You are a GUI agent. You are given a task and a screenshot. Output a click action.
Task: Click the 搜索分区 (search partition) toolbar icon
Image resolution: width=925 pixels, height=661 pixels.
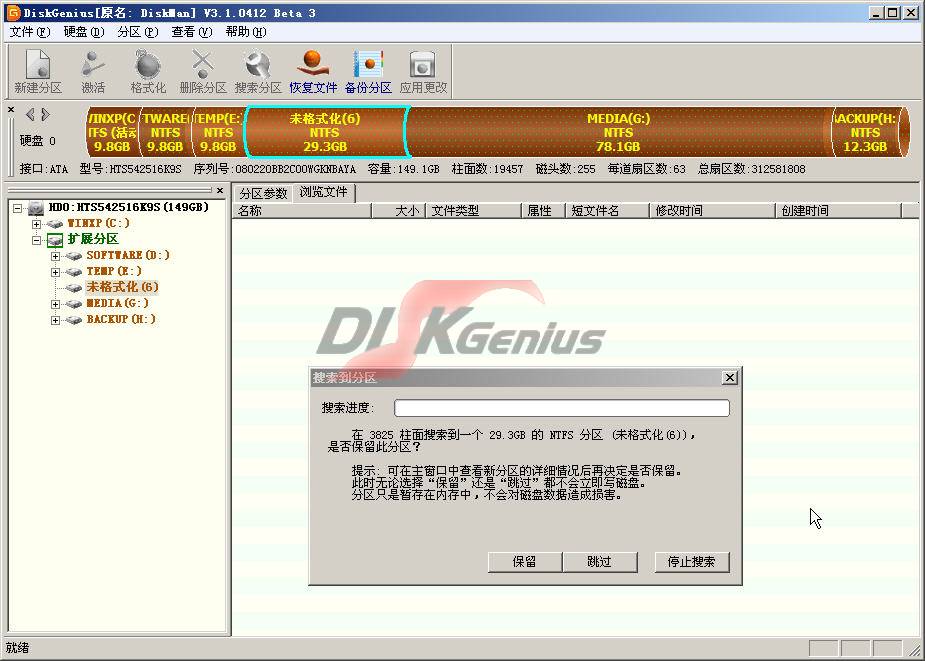coord(258,71)
